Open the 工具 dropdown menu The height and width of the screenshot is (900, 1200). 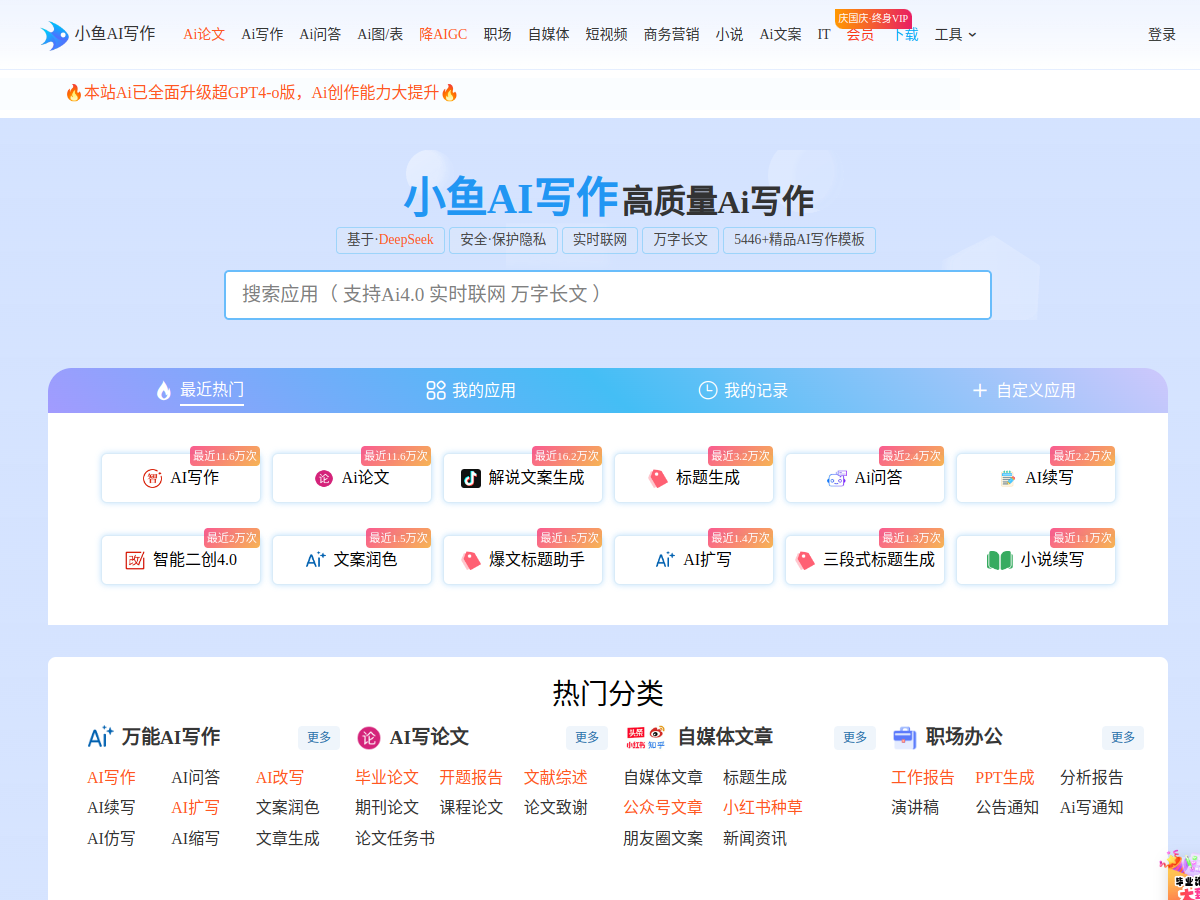pyautogui.click(x=956, y=35)
